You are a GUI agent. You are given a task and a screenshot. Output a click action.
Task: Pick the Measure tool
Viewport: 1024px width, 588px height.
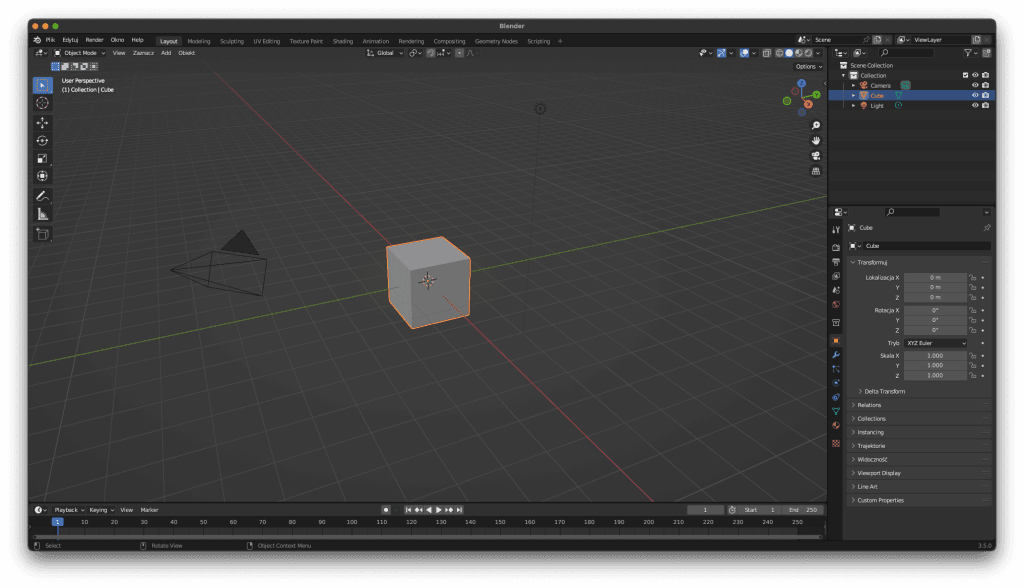tap(42, 214)
